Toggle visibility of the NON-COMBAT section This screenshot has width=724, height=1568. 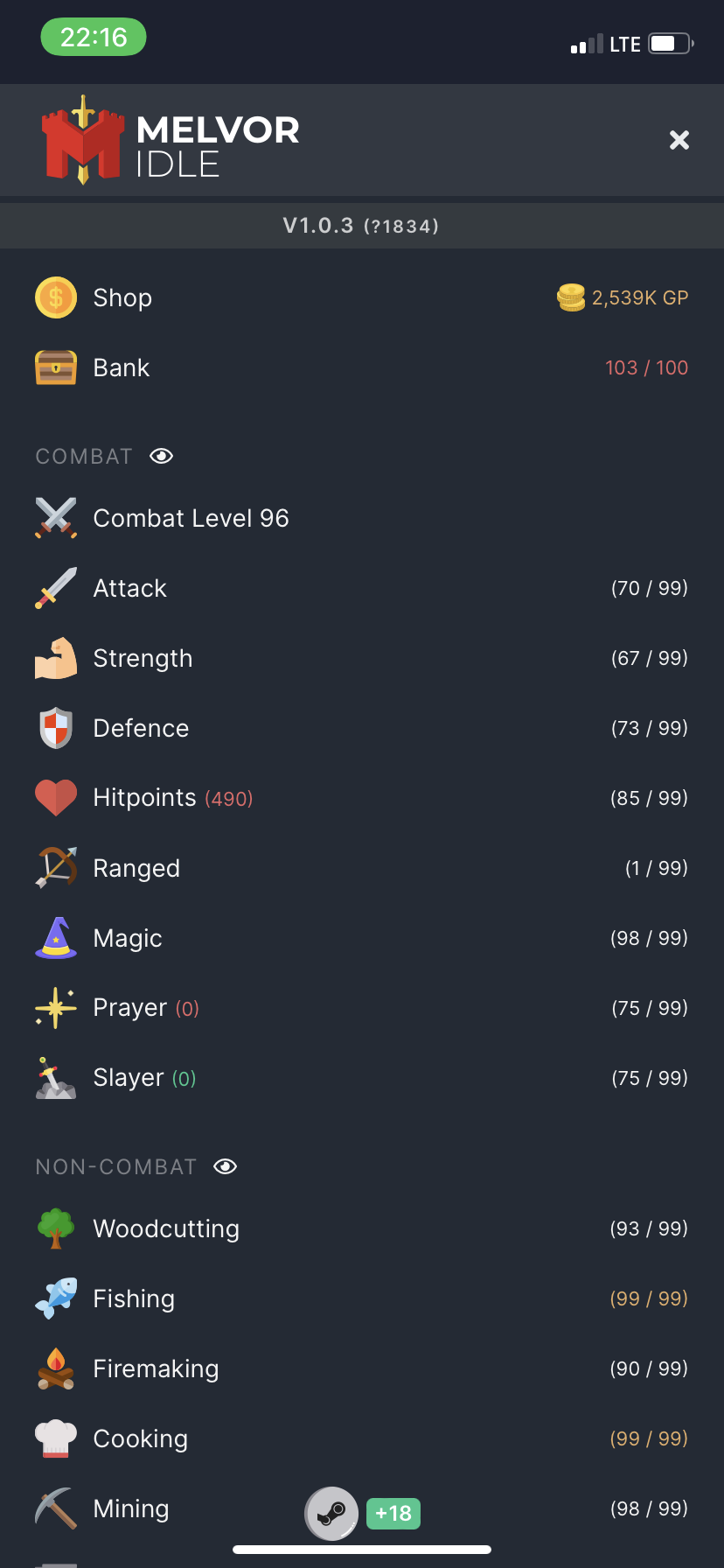pos(225,1165)
